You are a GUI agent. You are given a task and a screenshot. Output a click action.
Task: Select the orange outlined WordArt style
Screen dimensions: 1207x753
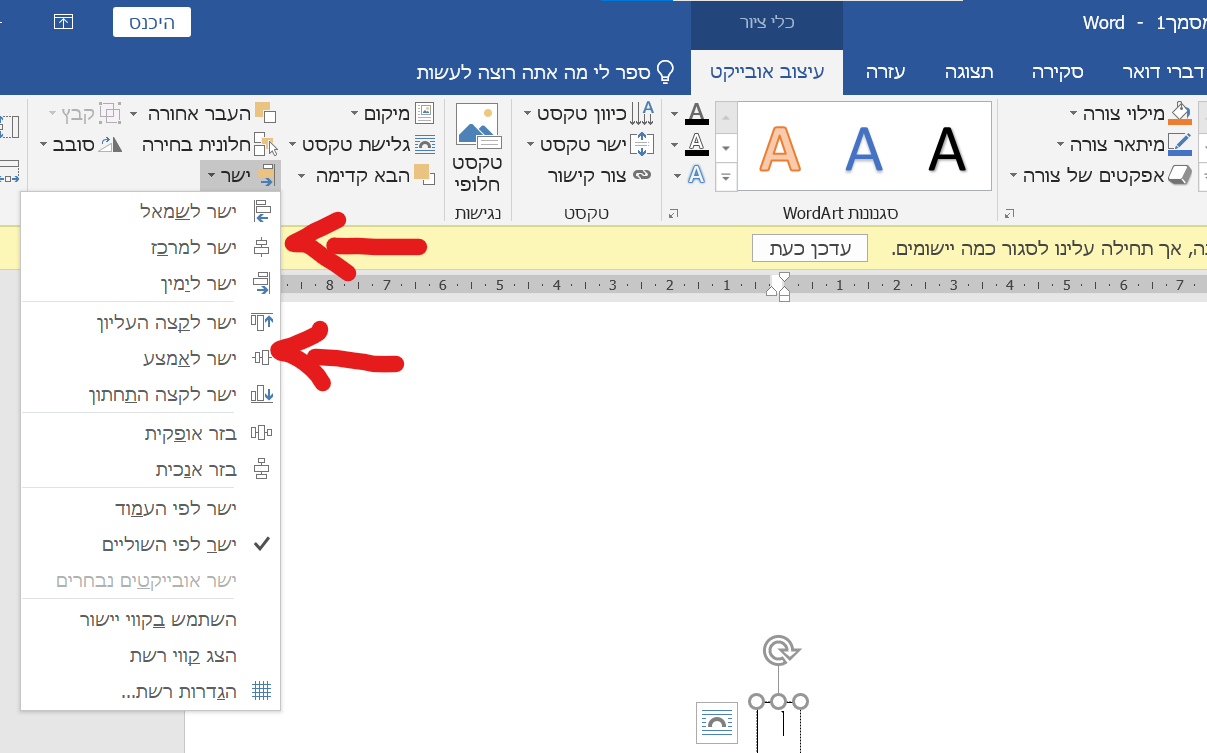pos(781,150)
